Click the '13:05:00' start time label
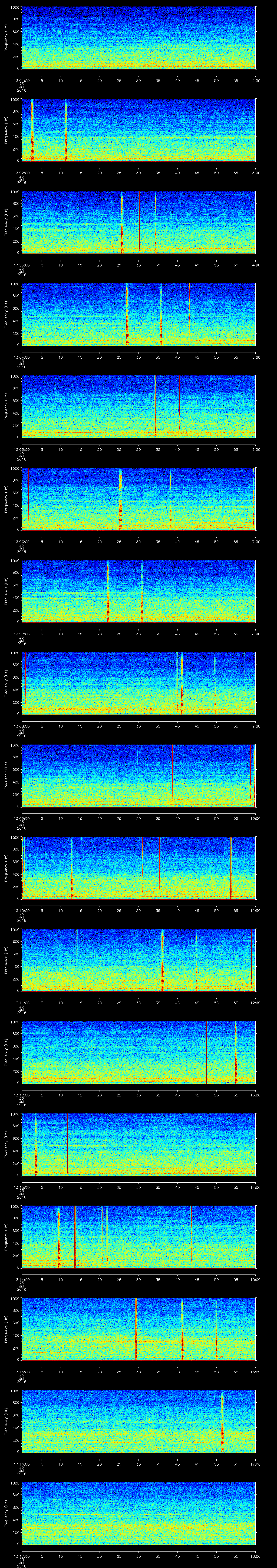277x1568 pixels. coord(21,449)
